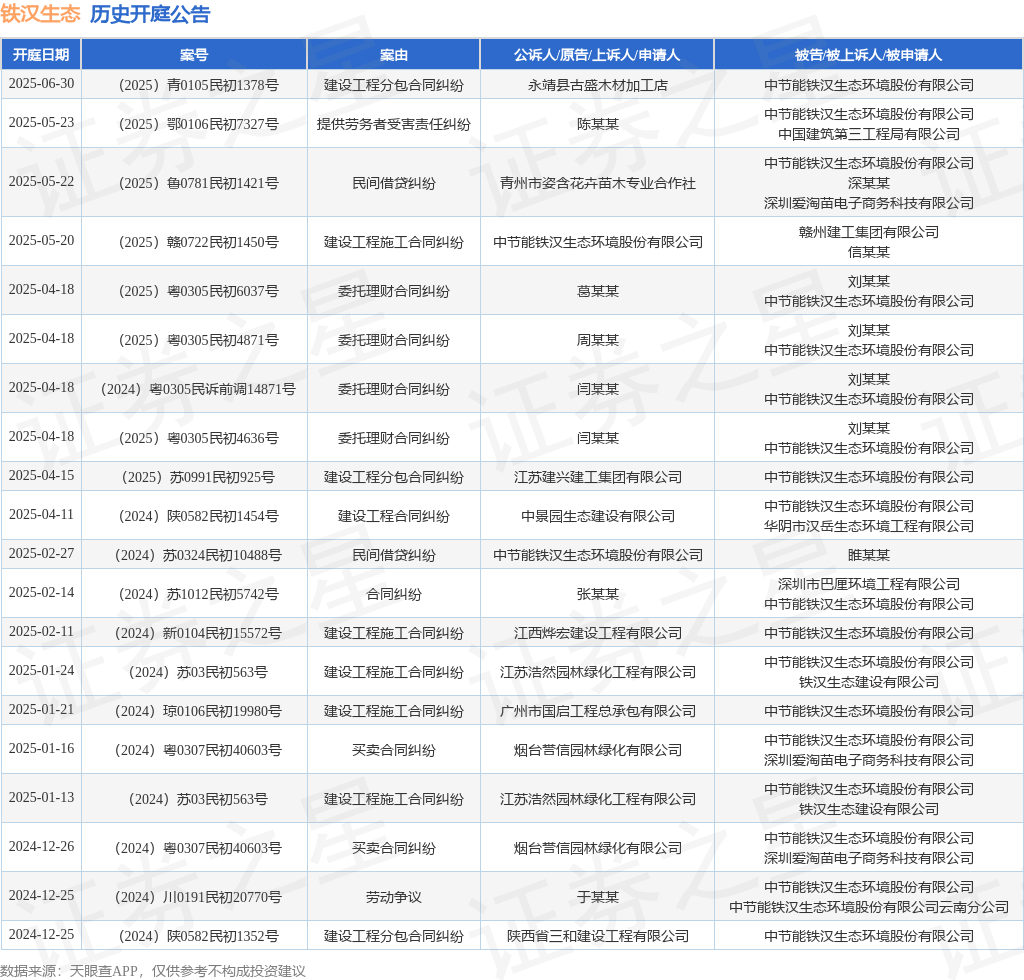Image resolution: width=1024 pixels, height=980 pixels.
Task: Click plaintiff 葛某某
Action: coord(598,291)
